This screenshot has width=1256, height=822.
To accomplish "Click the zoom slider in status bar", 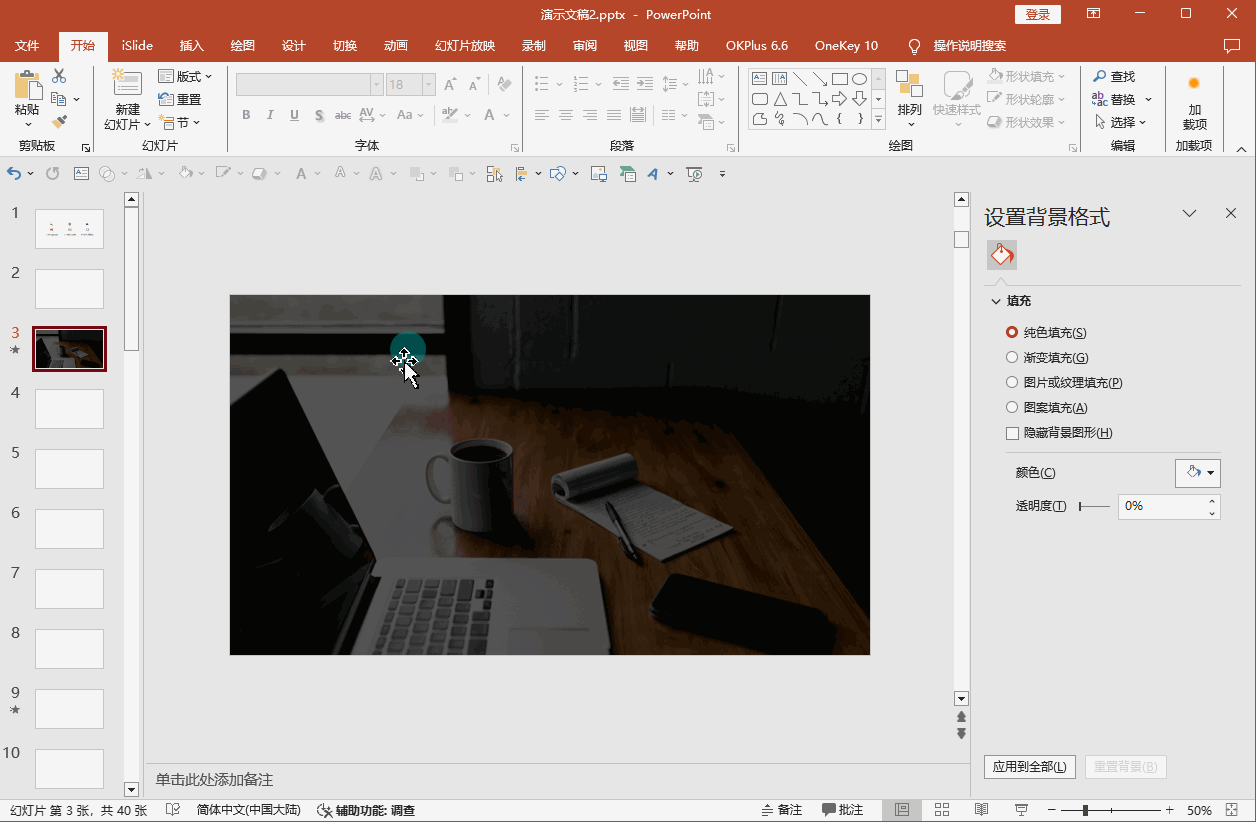I will click(1113, 810).
